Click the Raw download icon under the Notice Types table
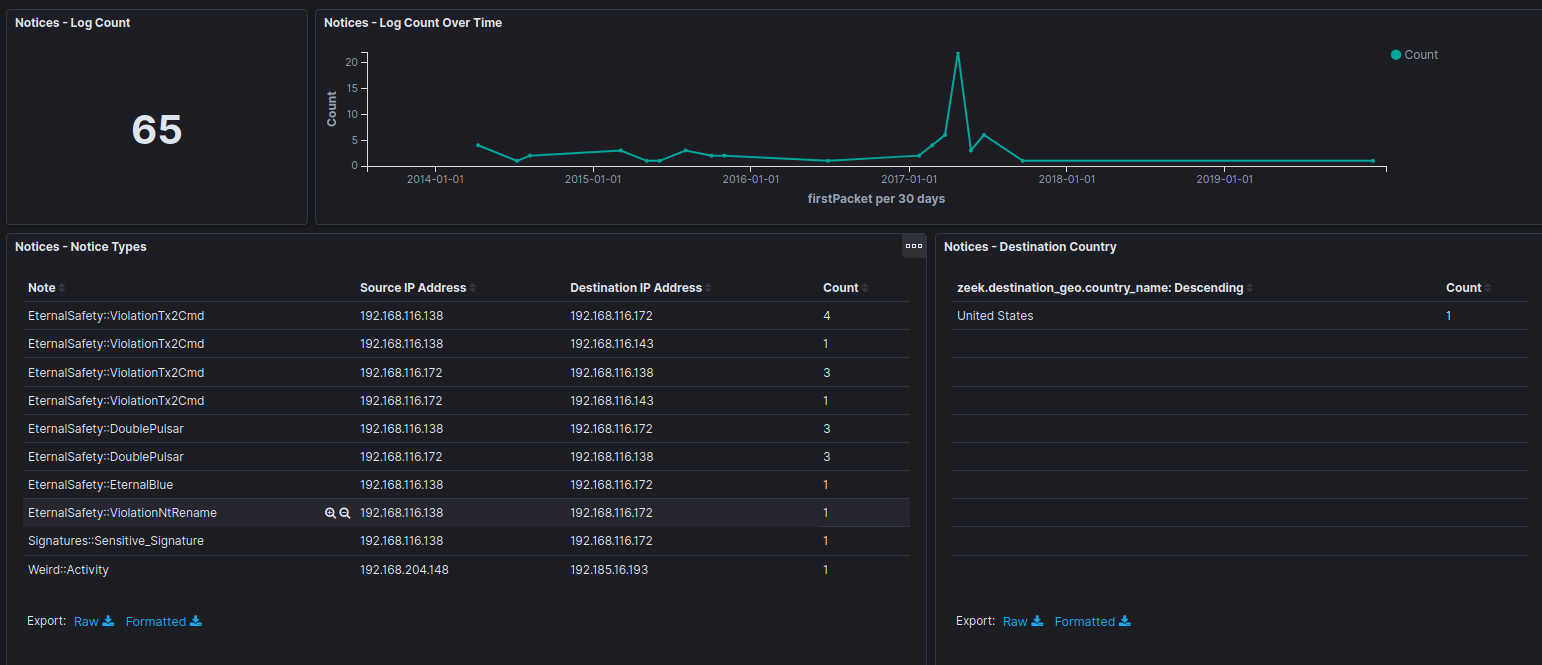This screenshot has width=1542, height=665. [110, 621]
